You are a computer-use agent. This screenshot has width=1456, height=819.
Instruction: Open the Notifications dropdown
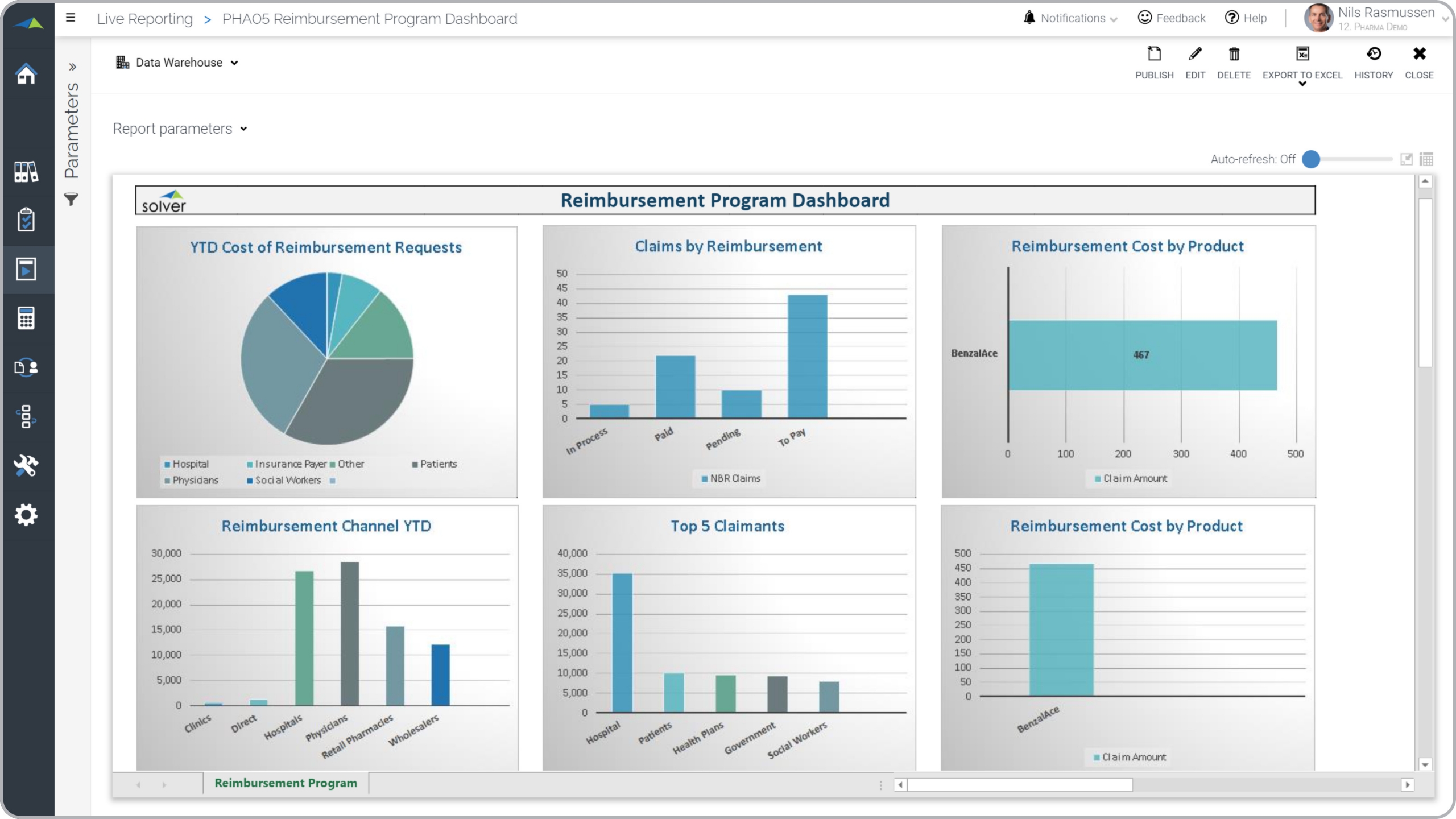[x=1071, y=18]
